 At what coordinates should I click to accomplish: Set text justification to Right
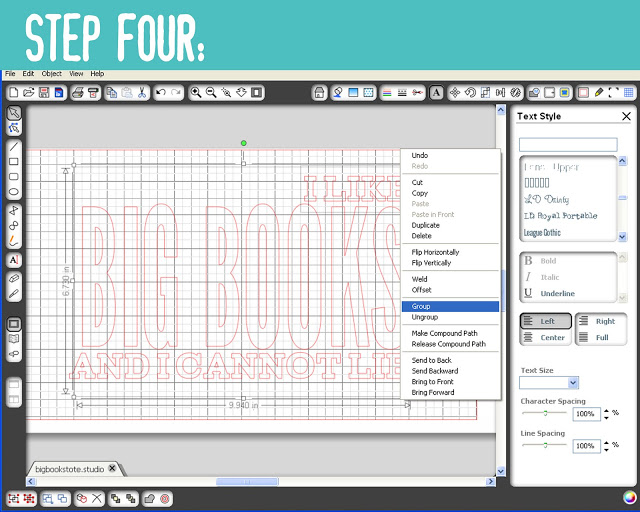(x=600, y=321)
